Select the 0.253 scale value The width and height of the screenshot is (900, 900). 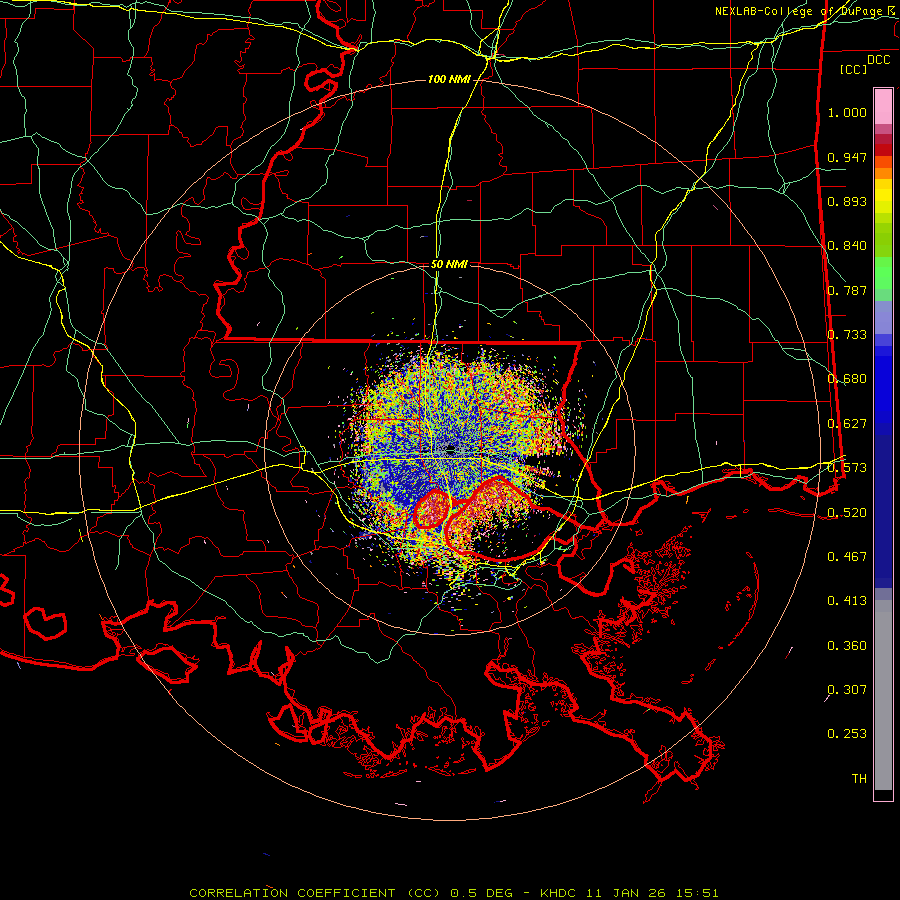(x=847, y=734)
